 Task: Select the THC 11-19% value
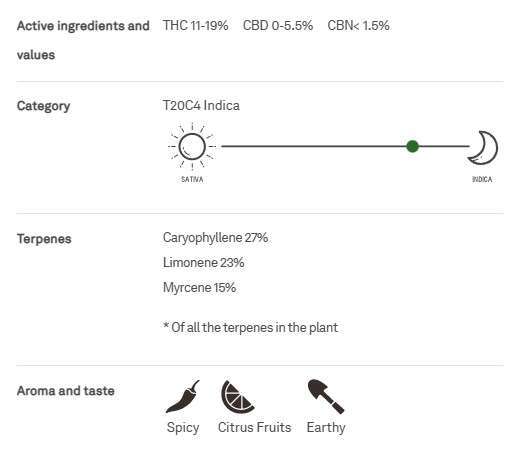click(x=196, y=25)
